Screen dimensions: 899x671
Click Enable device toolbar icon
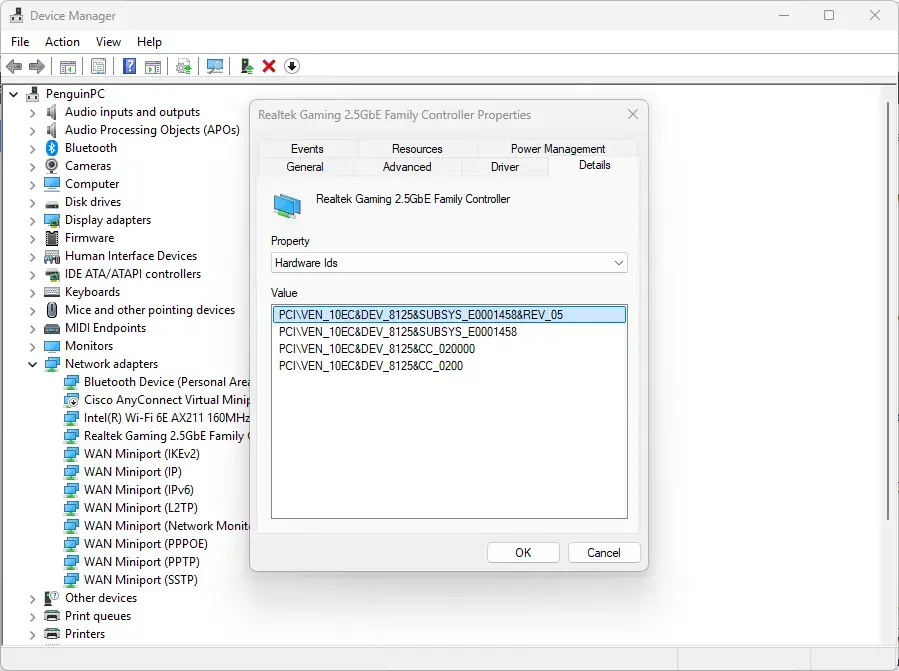pyautogui.click(x=247, y=67)
